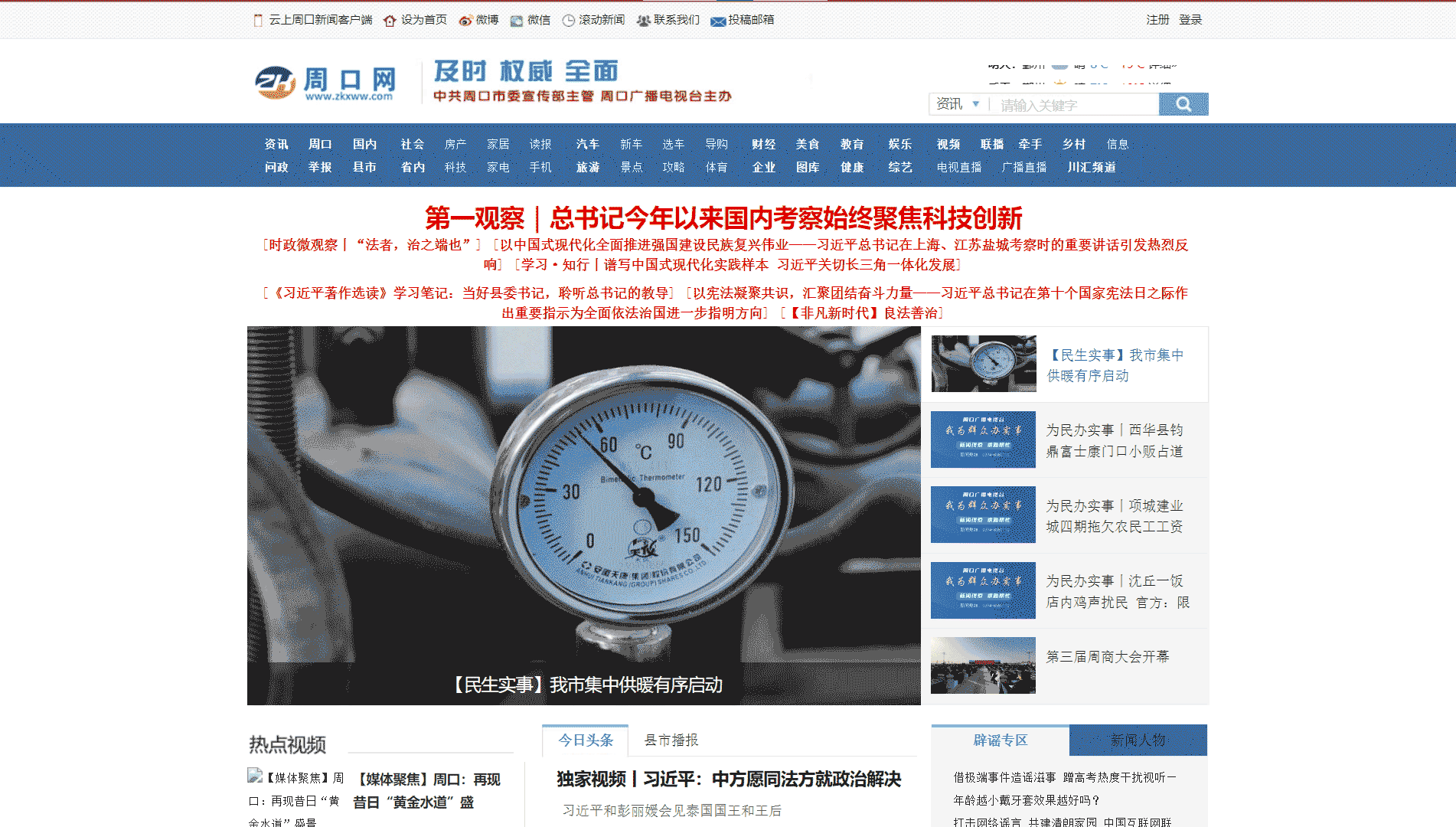Open the 资讯 search category dropdown
Image resolution: width=1456 pixels, height=827 pixels.
(958, 104)
